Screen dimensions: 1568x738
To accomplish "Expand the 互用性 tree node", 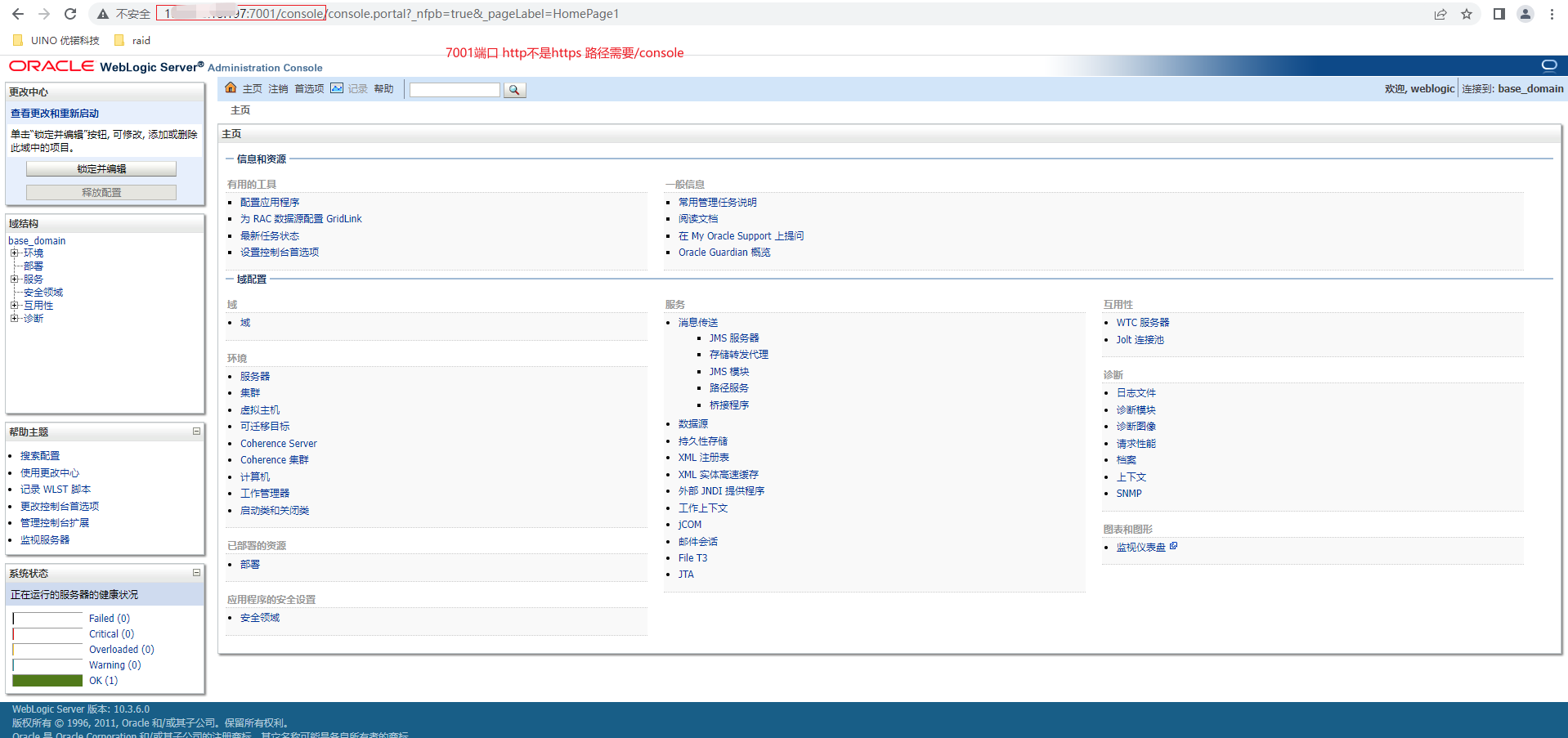I will 14,306.
